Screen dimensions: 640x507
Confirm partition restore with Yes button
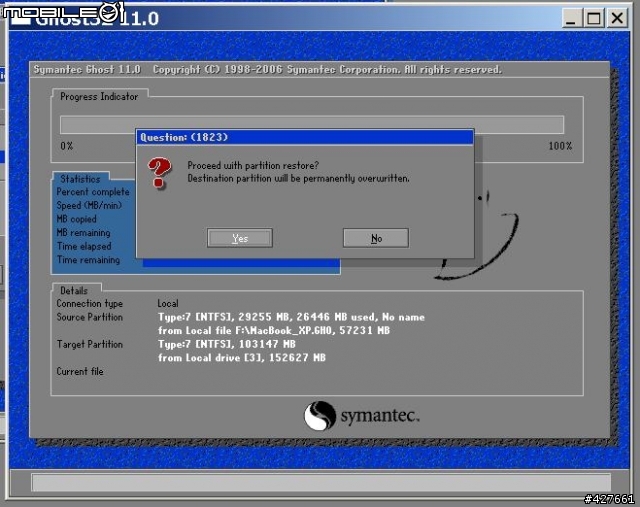(240, 238)
